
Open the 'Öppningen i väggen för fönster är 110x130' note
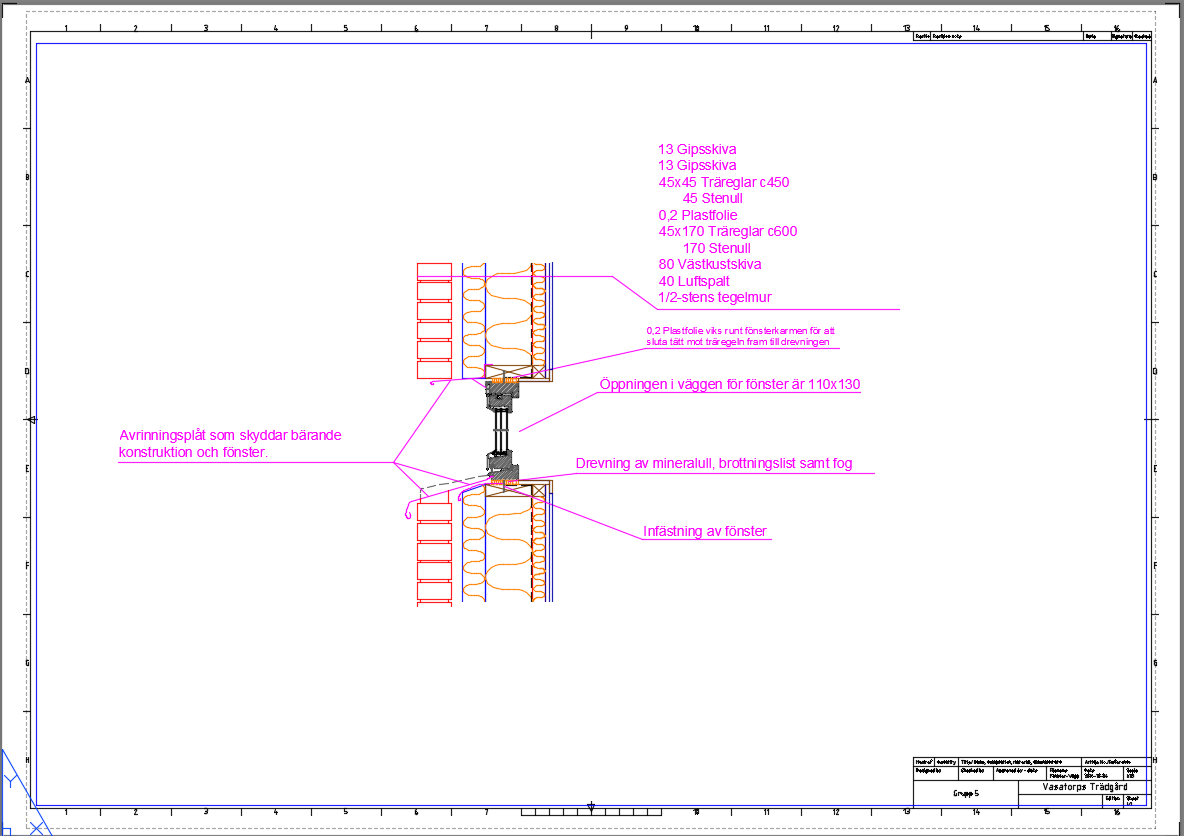click(729, 384)
